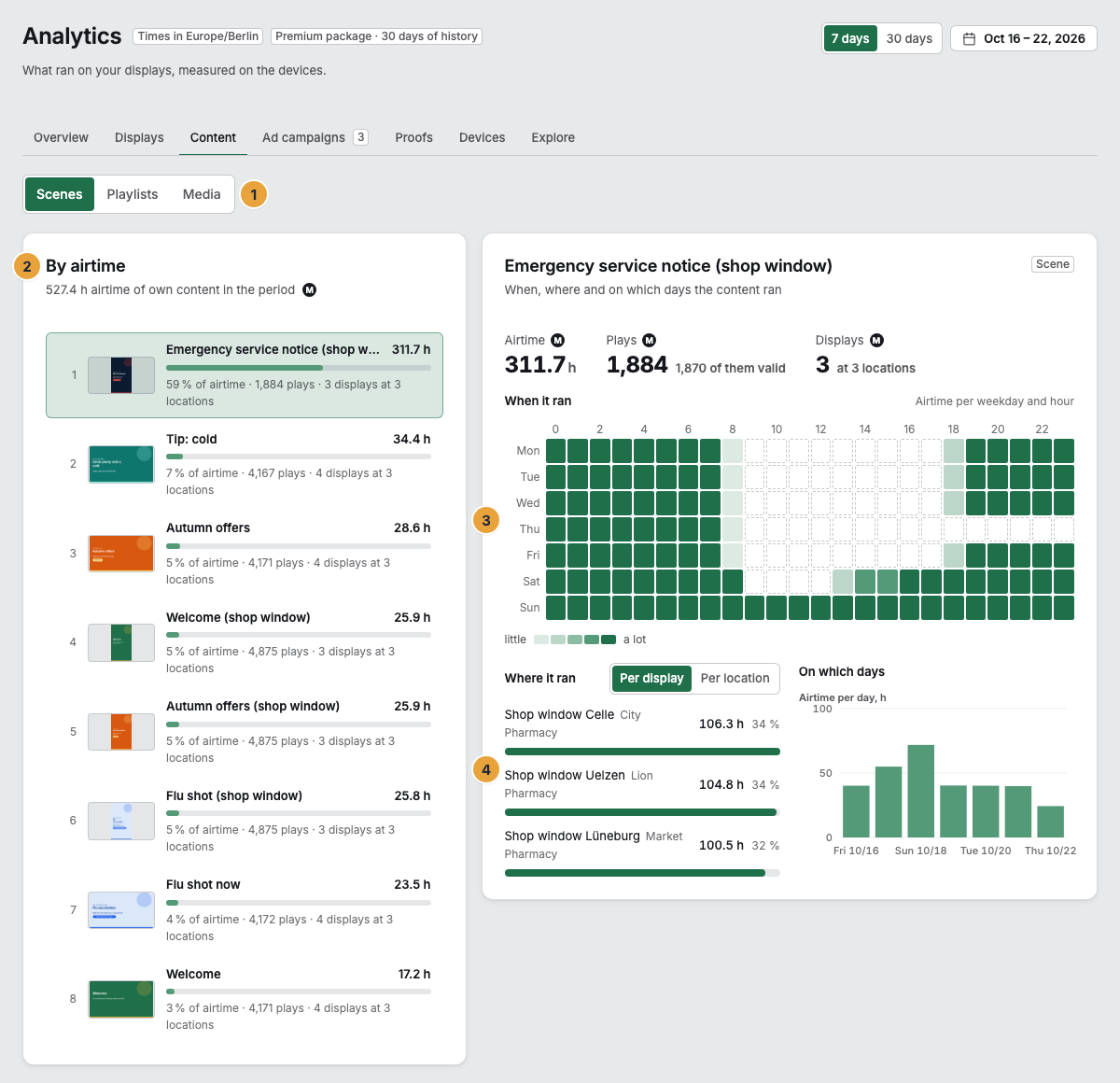The image size is (1120, 1083).
Task: Select the Emergency service notice scene row
Action: (245, 375)
